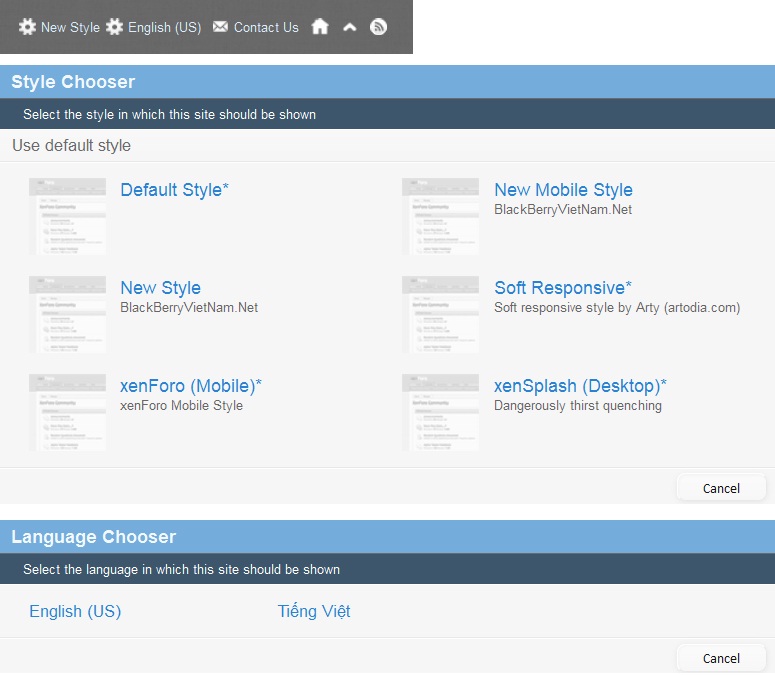Click BlackBerryVietNam.Net text under New Style

coord(189,307)
